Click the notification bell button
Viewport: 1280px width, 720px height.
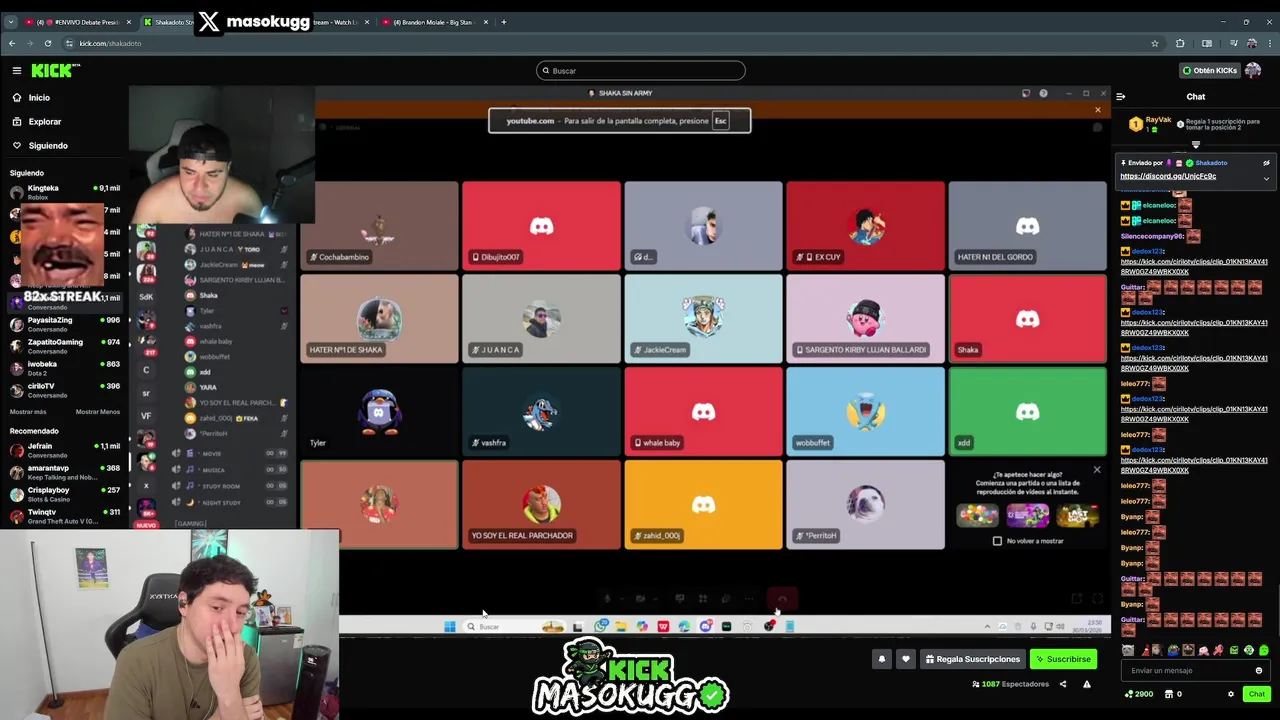881,659
